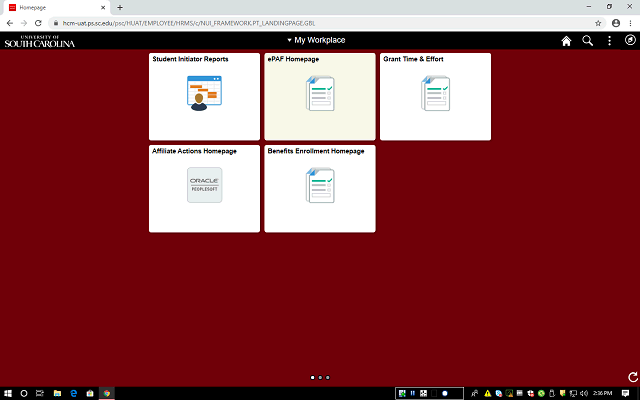Click the refresh icon at bottom right of page

633,377
